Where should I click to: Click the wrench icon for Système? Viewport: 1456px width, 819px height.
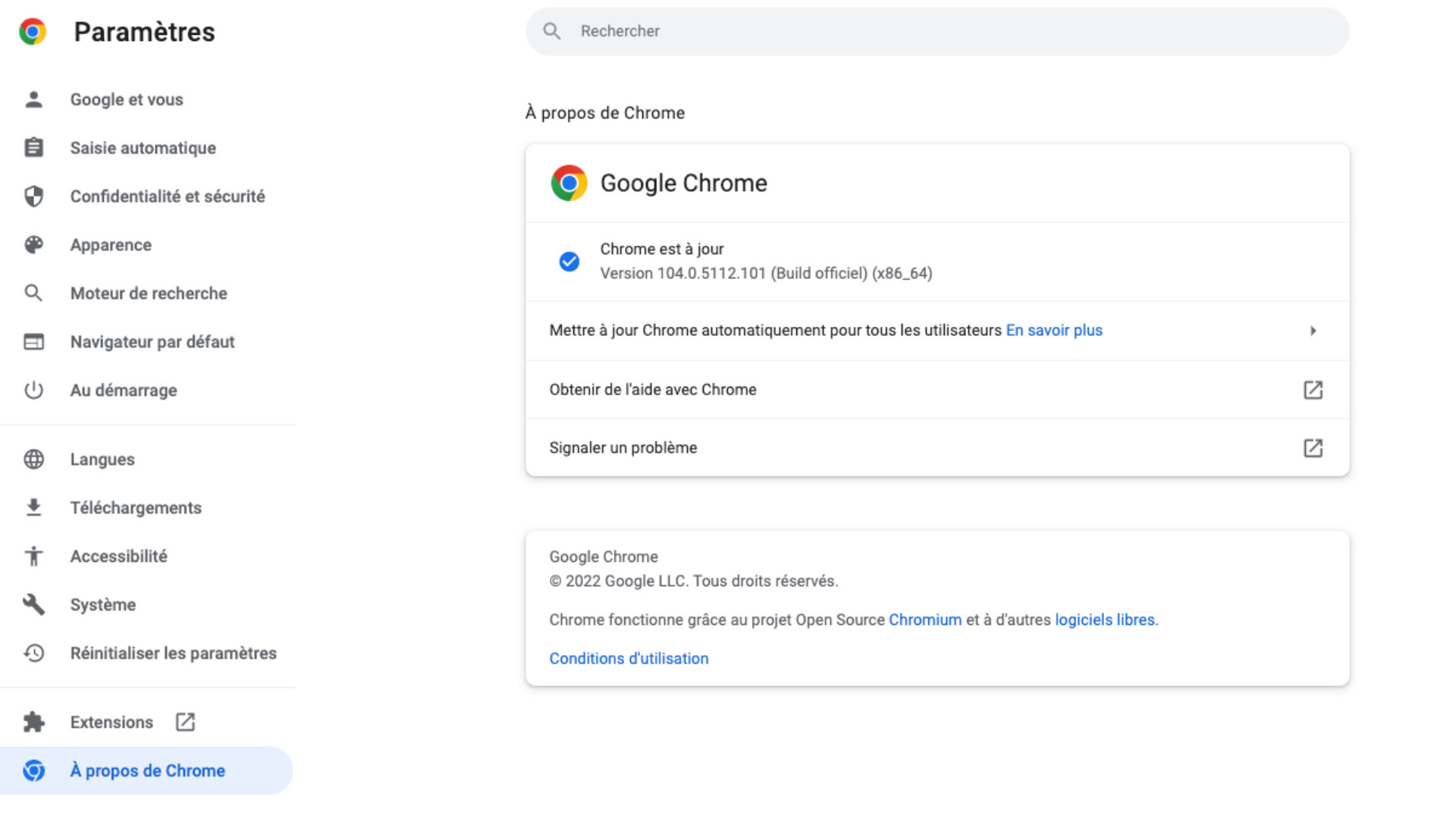[33, 604]
